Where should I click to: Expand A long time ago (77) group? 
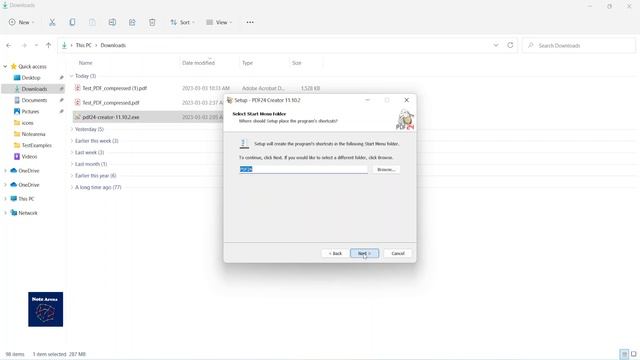click(72, 187)
